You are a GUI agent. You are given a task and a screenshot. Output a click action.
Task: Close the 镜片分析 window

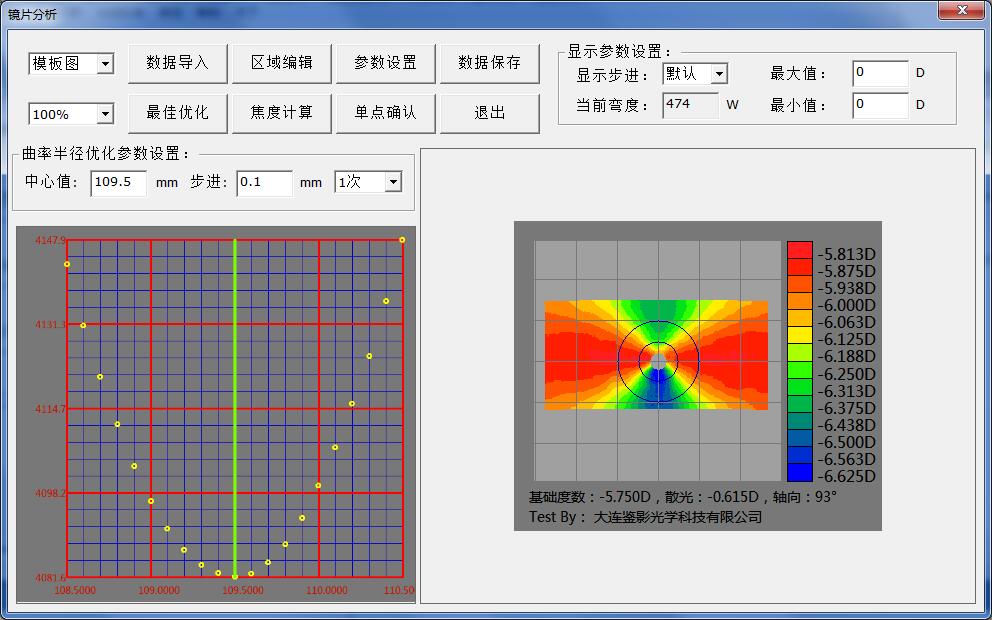963,10
